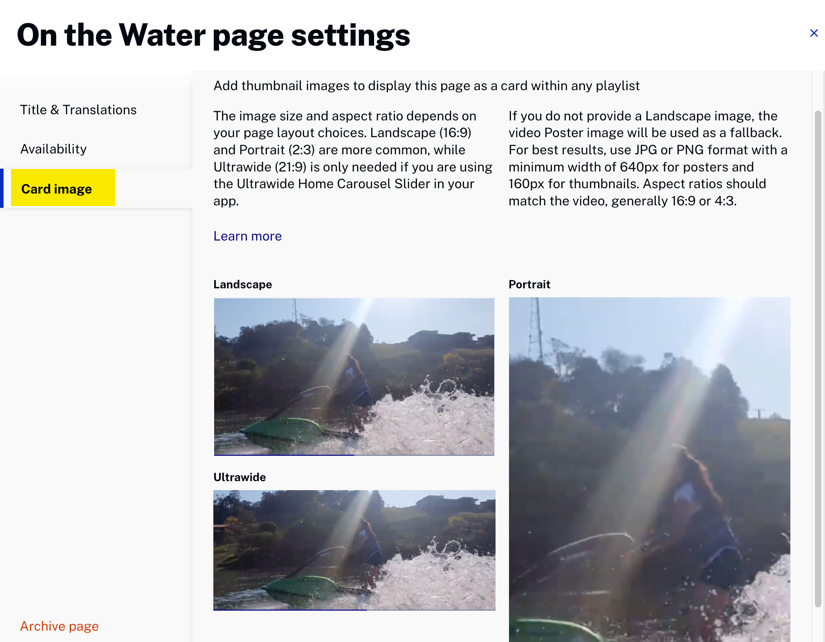Click the Ultrawide heading label

(x=239, y=477)
